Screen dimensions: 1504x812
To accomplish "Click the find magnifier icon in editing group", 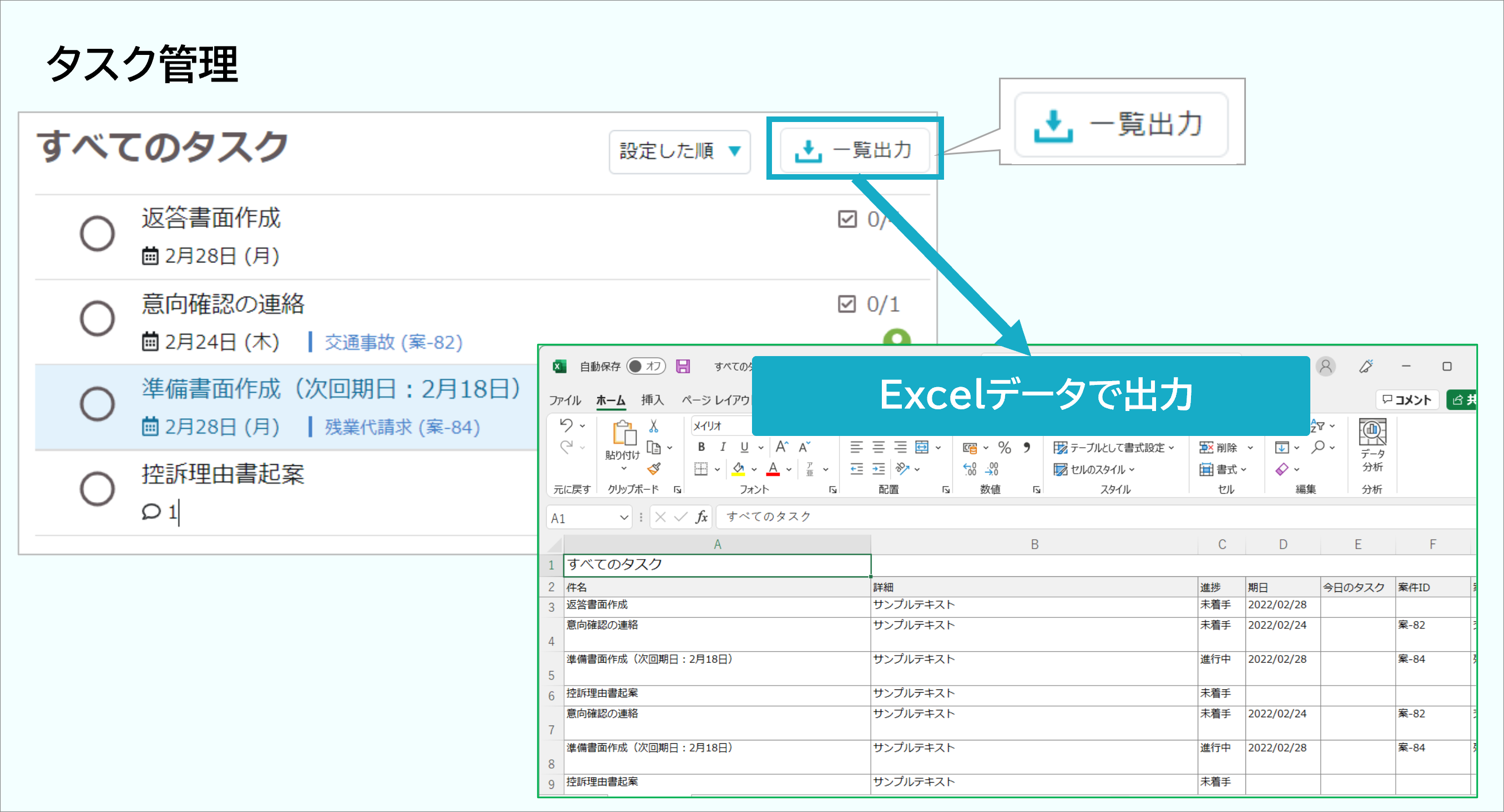I will click(1318, 448).
